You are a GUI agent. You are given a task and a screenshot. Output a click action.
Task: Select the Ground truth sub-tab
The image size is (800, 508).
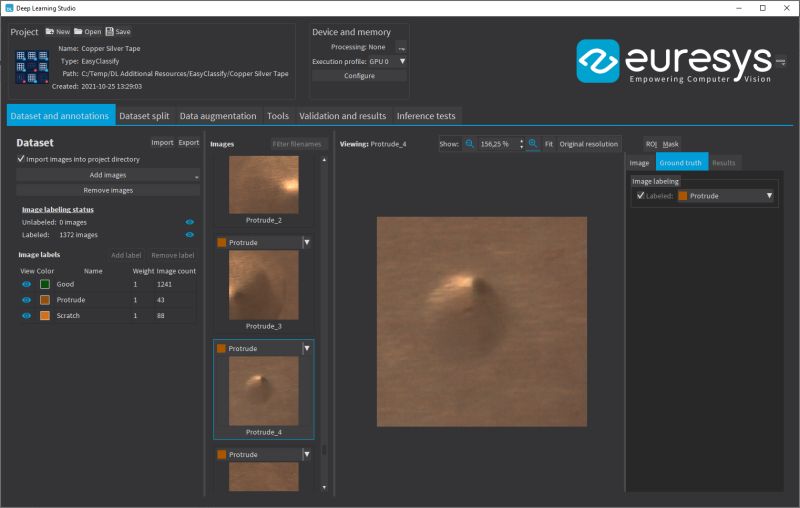pyautogui.click(x=681, y=163)
